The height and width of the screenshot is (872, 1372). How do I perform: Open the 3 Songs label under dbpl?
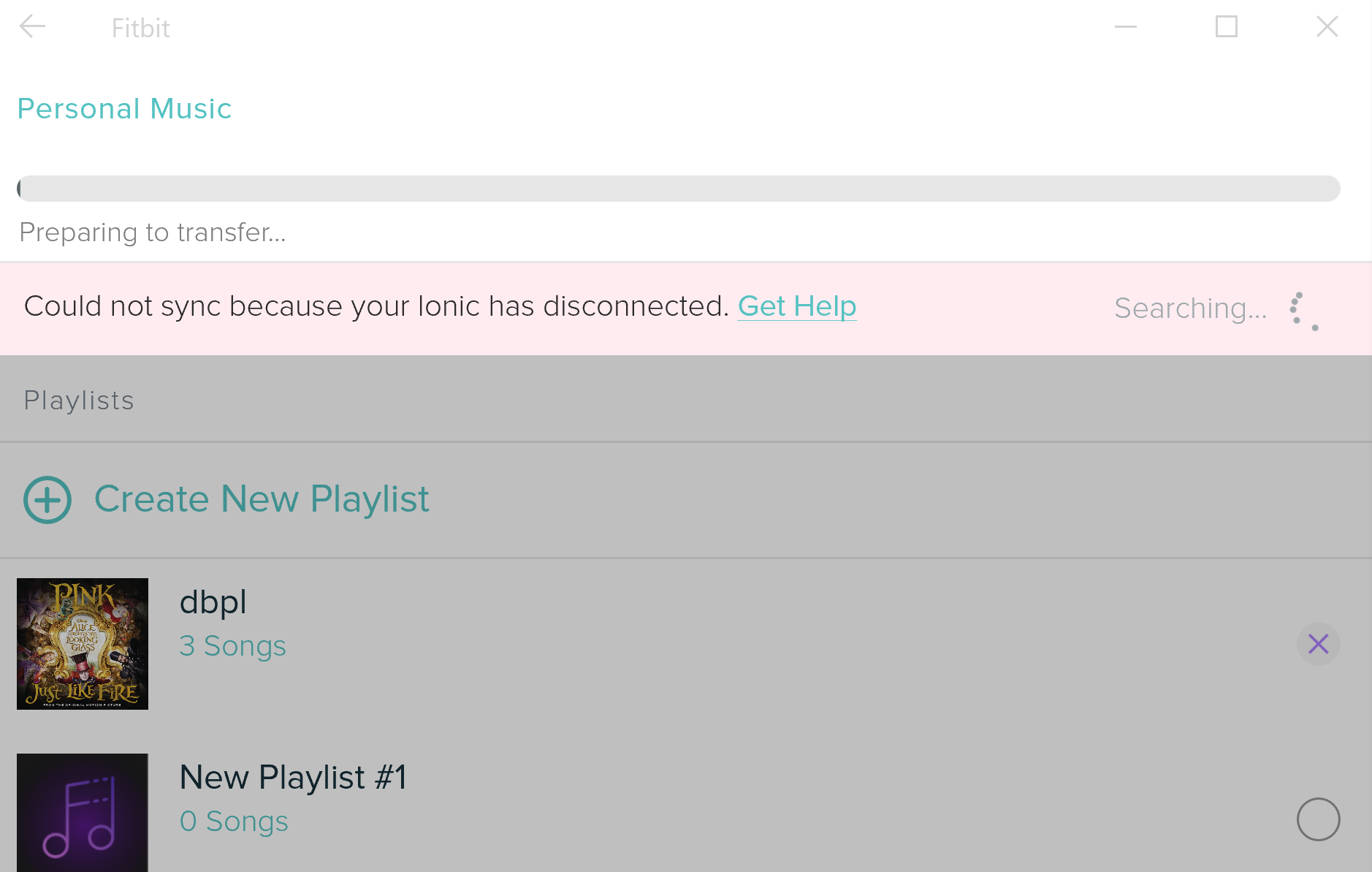click(233, 646)
